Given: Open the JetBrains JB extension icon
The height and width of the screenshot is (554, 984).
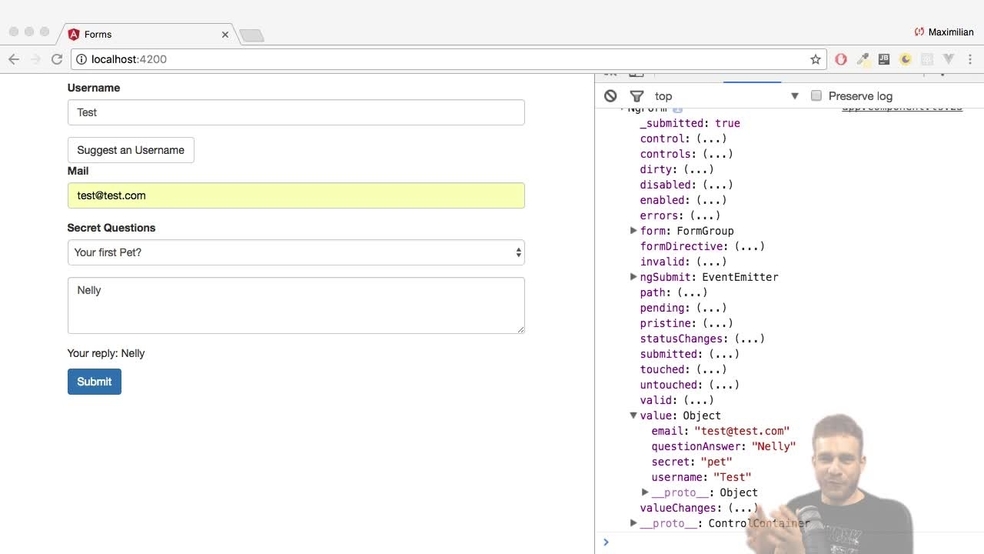Looking at the screenshot, I should (884, 59).
